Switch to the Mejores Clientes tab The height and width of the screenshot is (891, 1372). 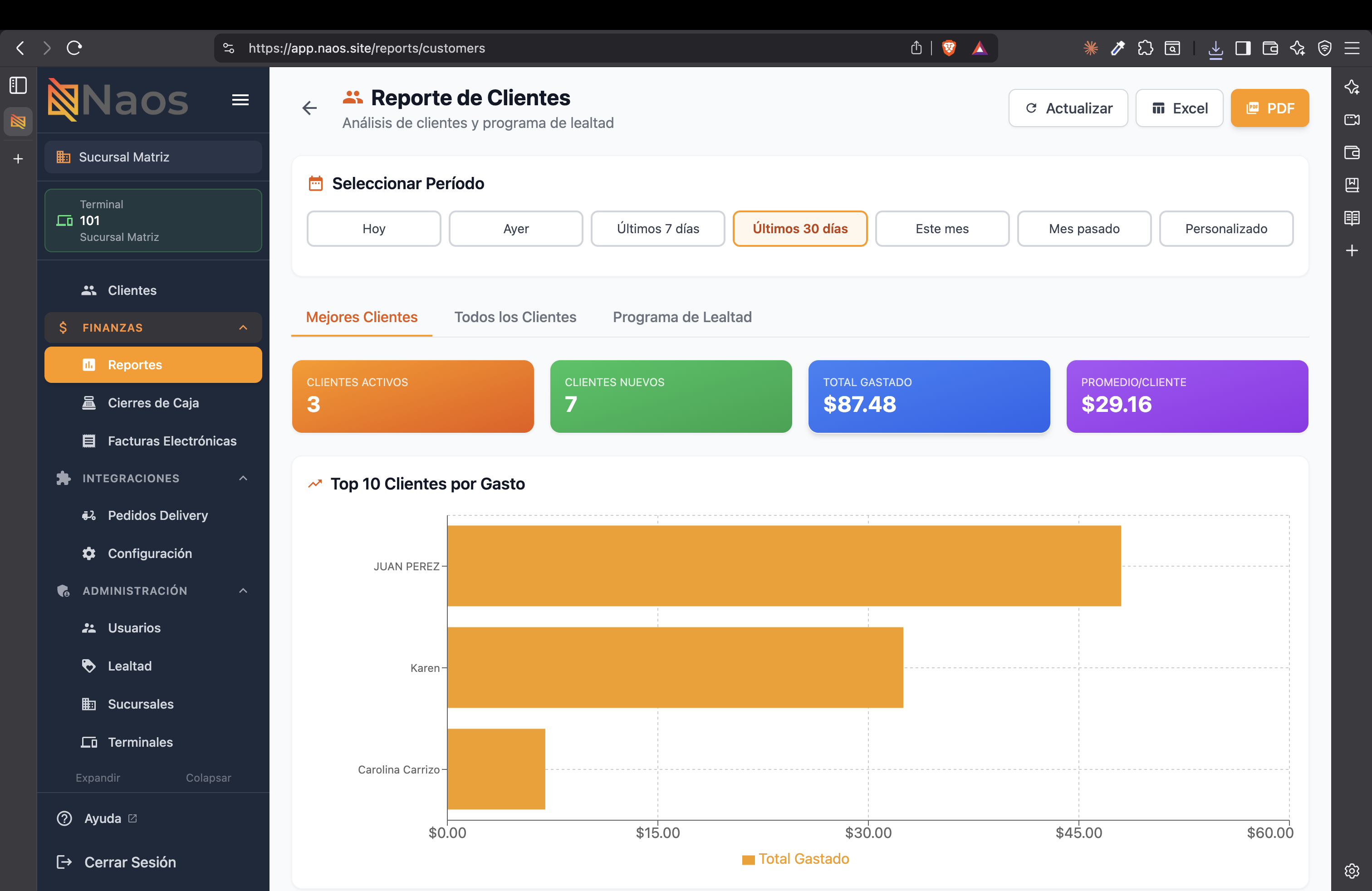pyautogui.click(x=362, y=317)
